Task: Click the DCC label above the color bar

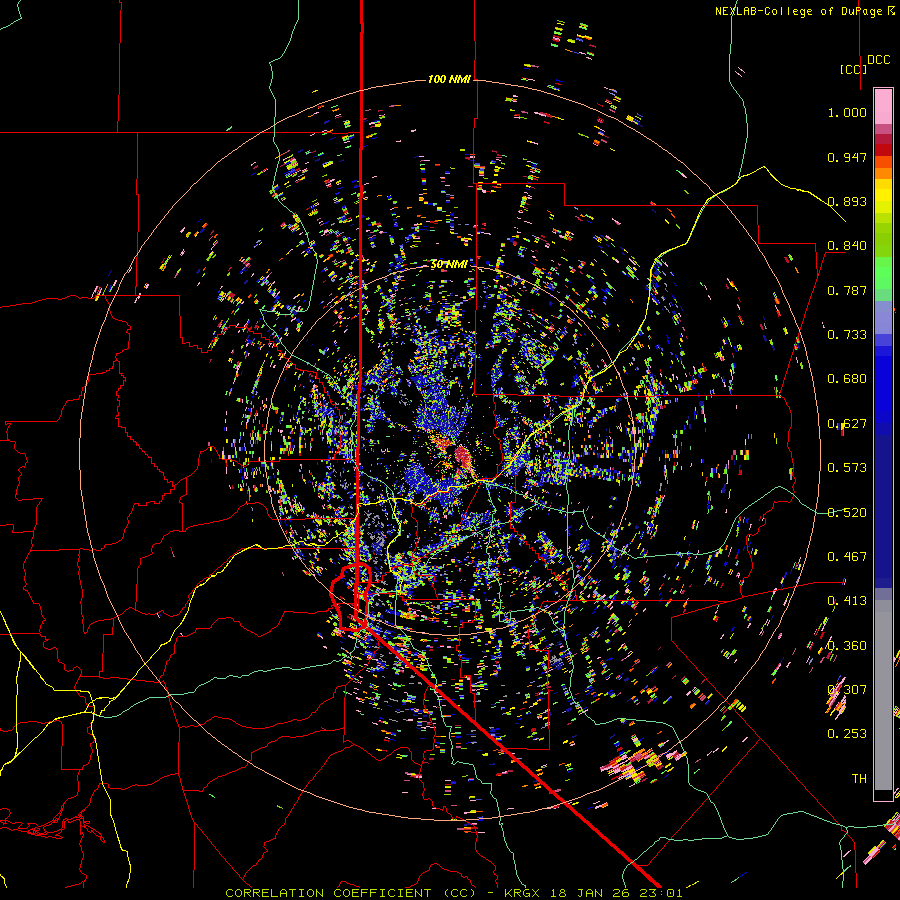Action: [x=878, y=60]
